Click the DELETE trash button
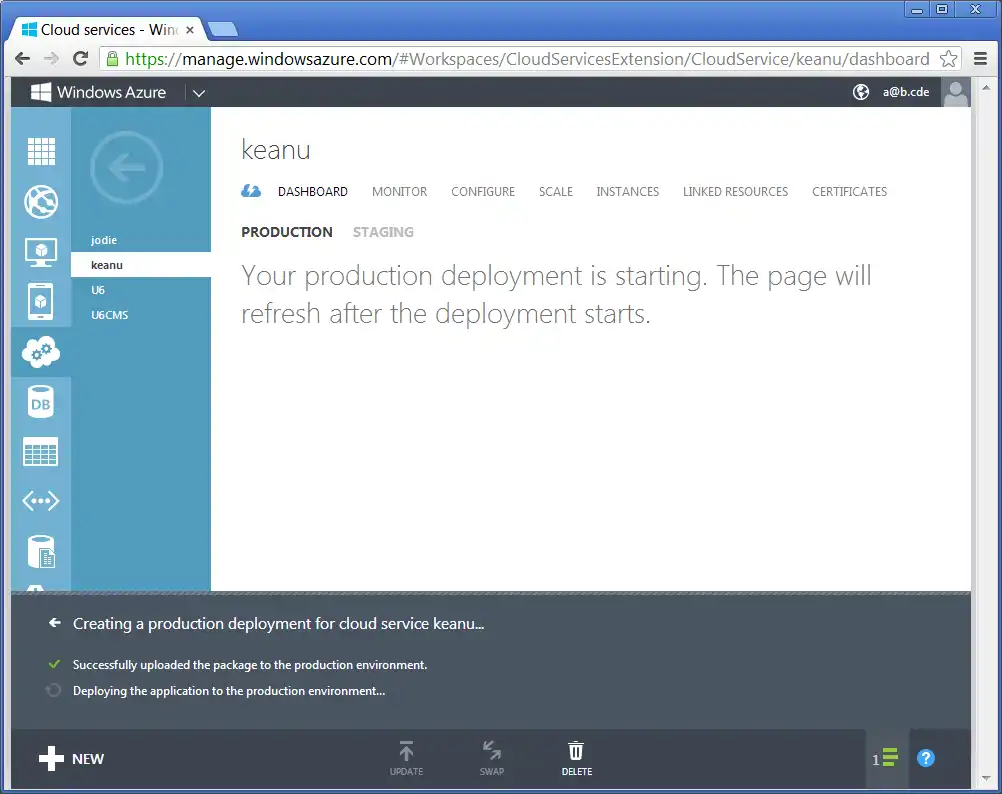1002x794 pixels. [576, 758]
